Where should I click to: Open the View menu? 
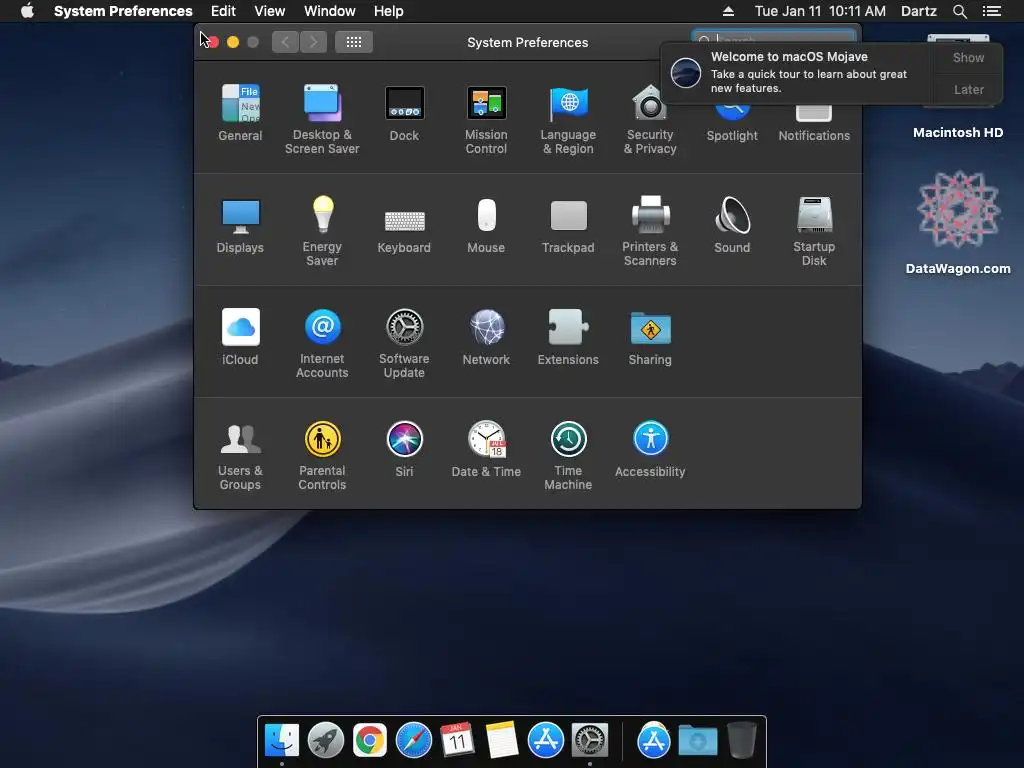(270, 11)
